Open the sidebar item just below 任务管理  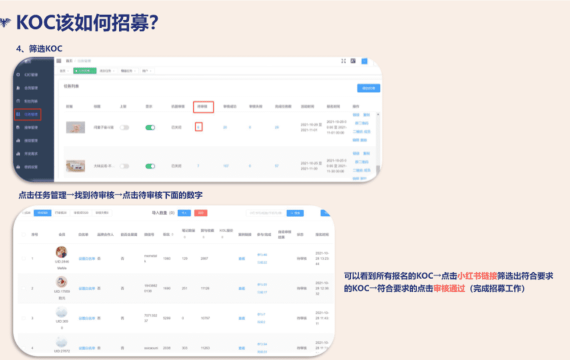28,128
